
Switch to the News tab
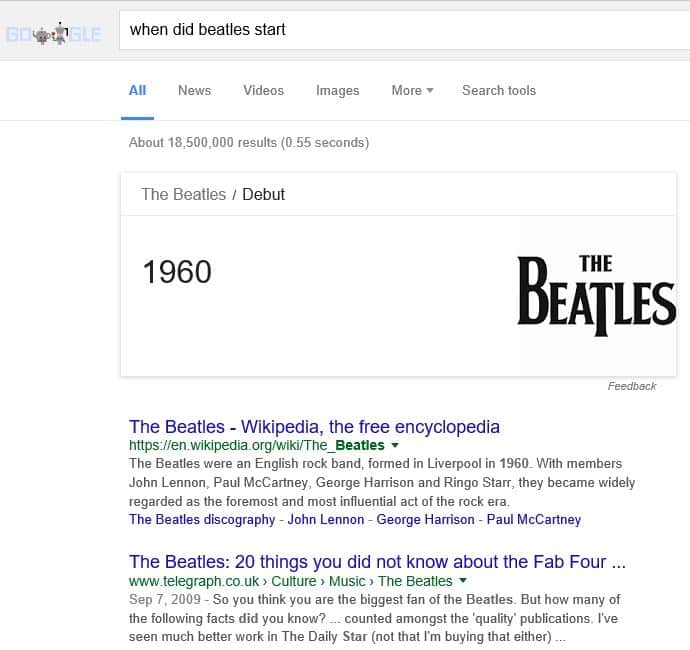[x=194, y=90]
